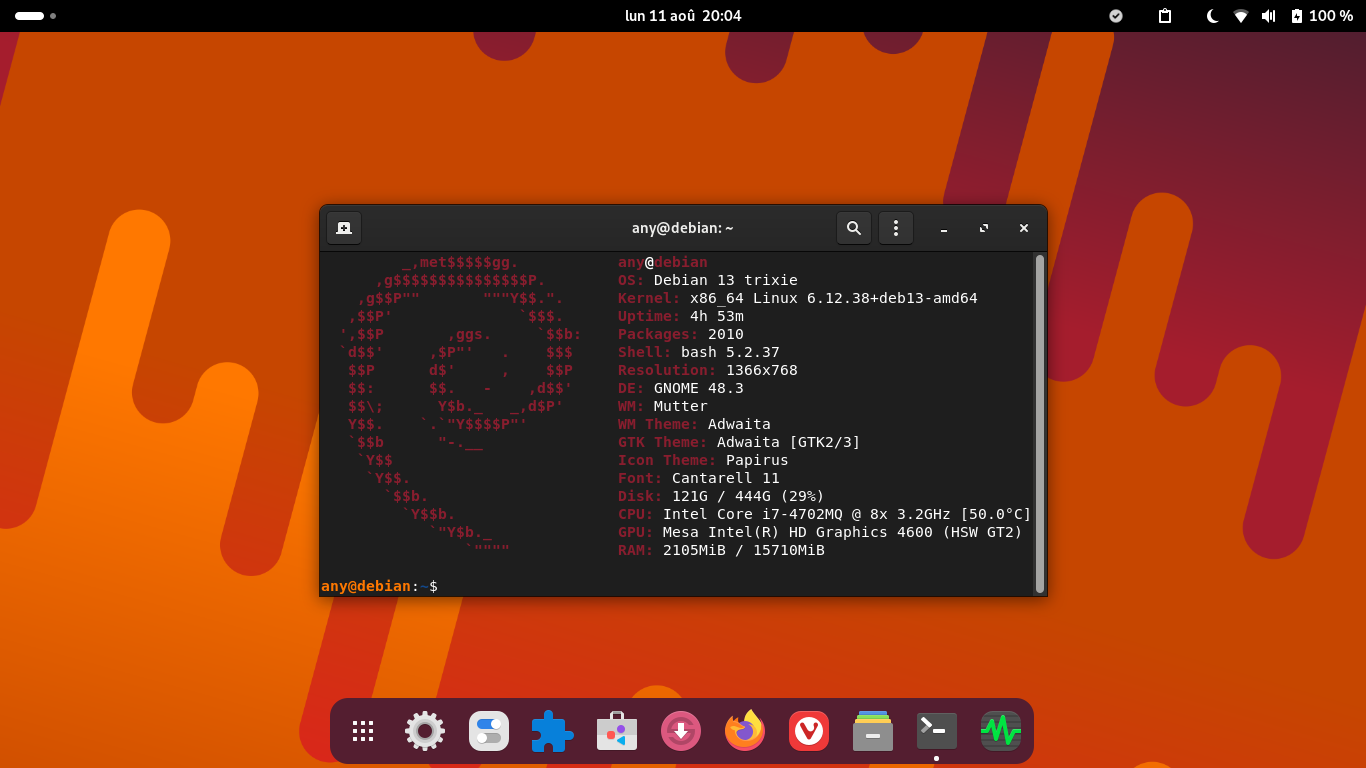
Task: Click the Terminal icon in the dock
Action: (937, 731)
